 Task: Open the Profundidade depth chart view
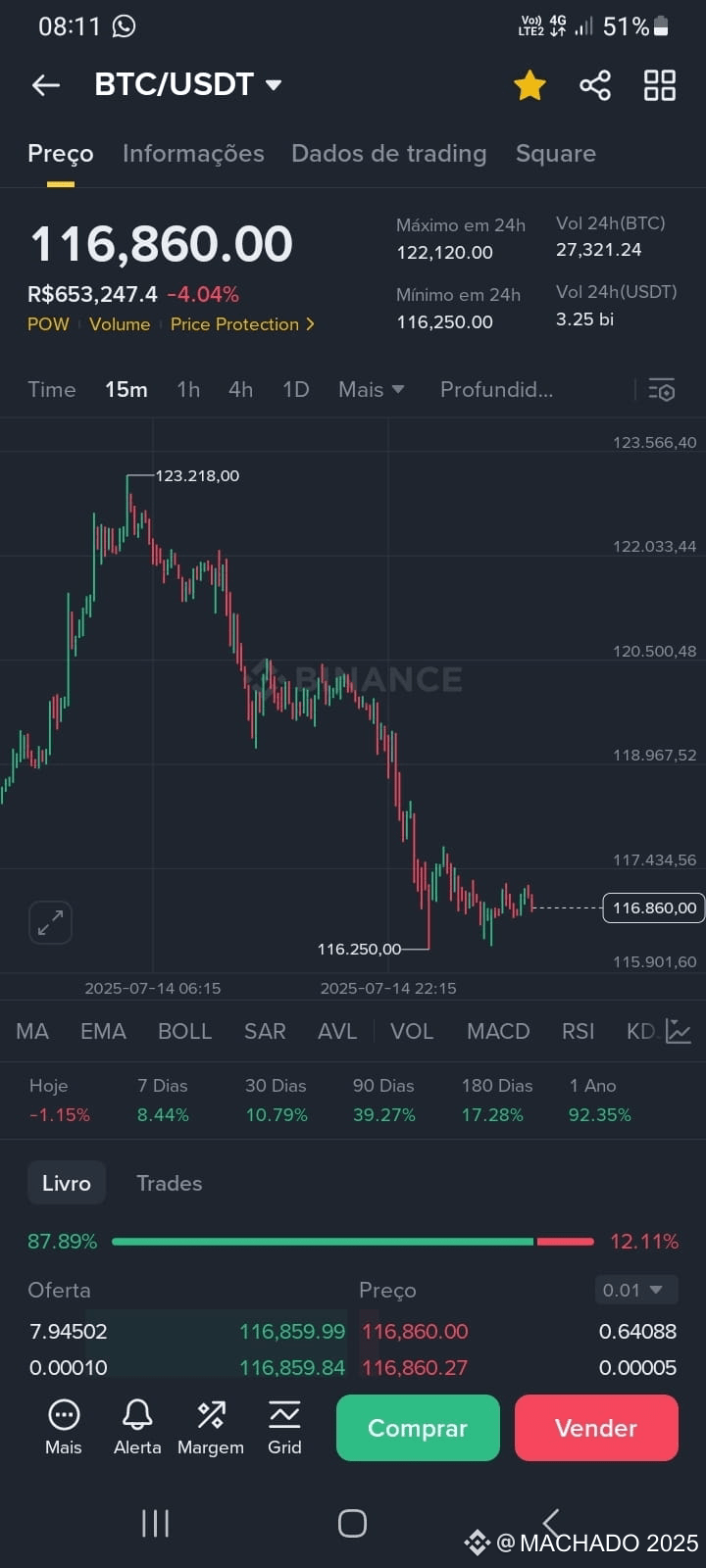496,389
